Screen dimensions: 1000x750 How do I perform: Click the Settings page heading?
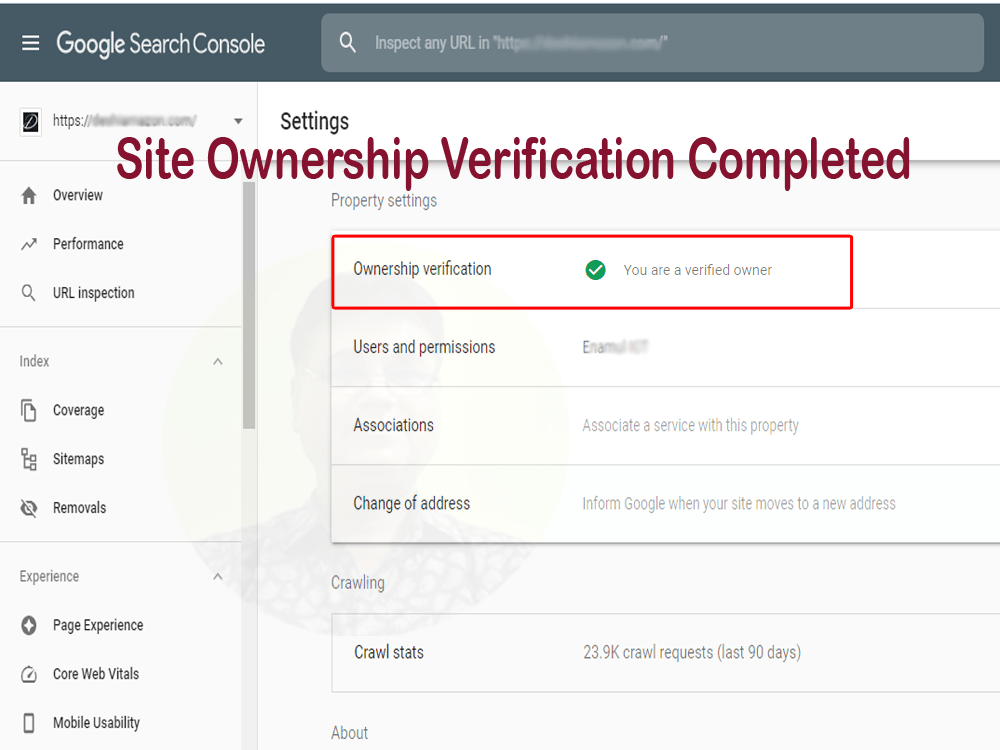click(x=314, y=121)
